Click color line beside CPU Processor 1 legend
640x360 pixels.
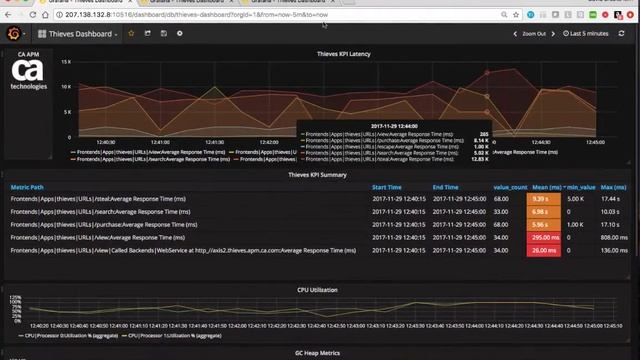(x=124, y=336)
